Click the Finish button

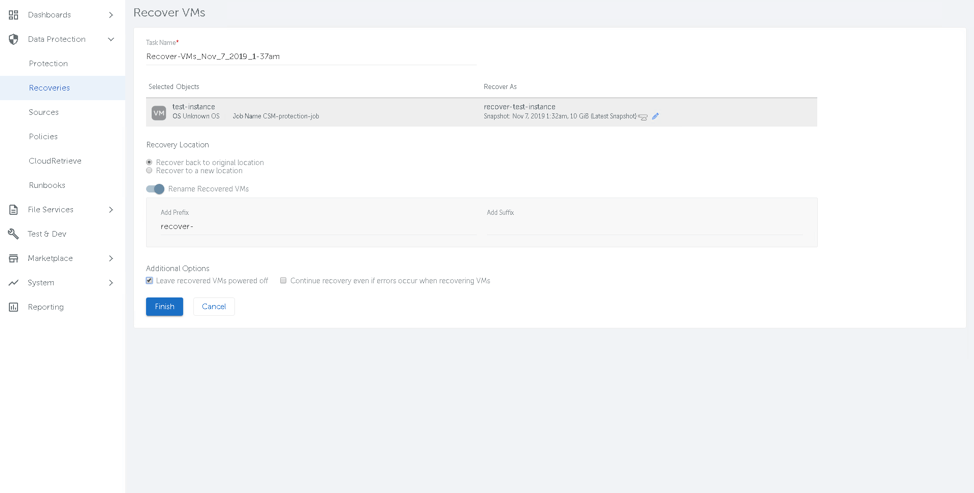point(164,307)
